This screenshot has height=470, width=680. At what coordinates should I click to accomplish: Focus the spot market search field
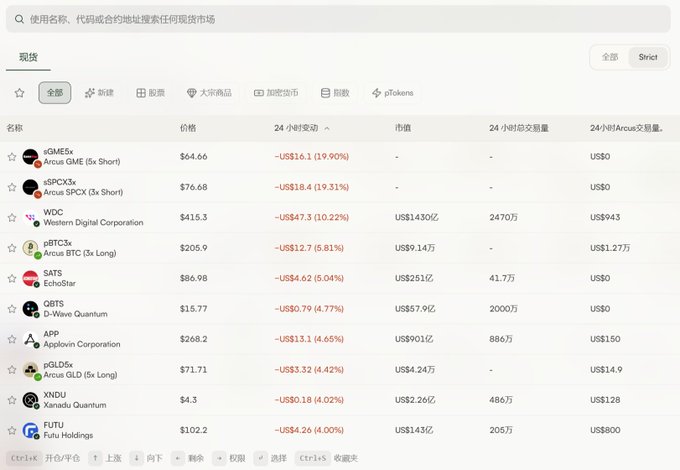tap(338, 19)
